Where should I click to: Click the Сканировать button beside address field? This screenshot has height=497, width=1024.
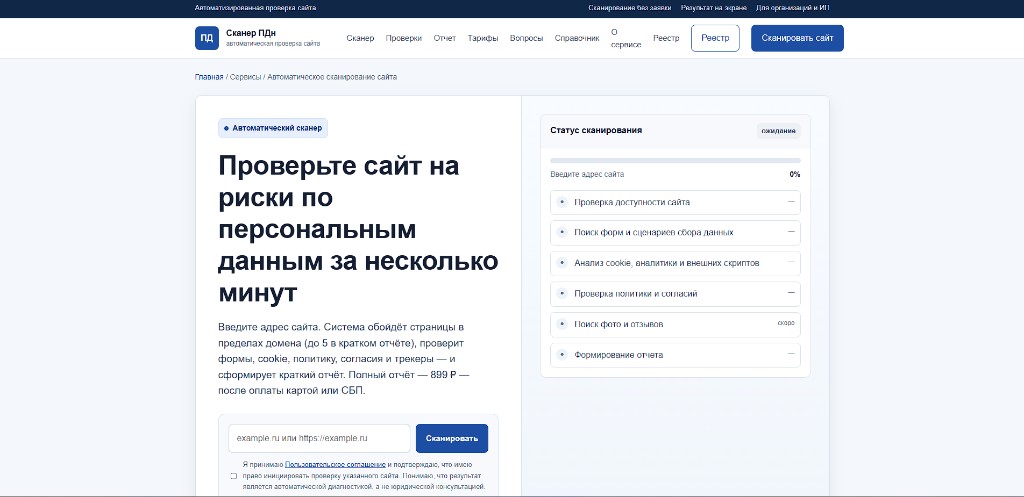tap(452, 438)
